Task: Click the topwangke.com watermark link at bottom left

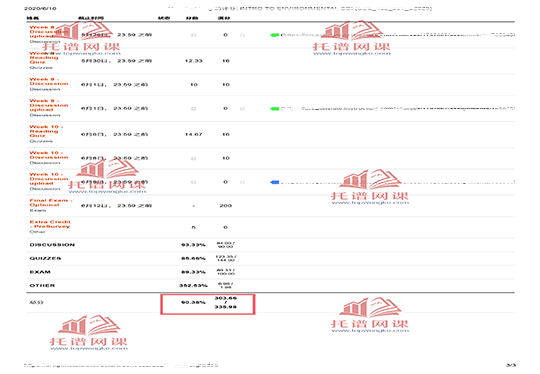Action: tap(89, 349)
